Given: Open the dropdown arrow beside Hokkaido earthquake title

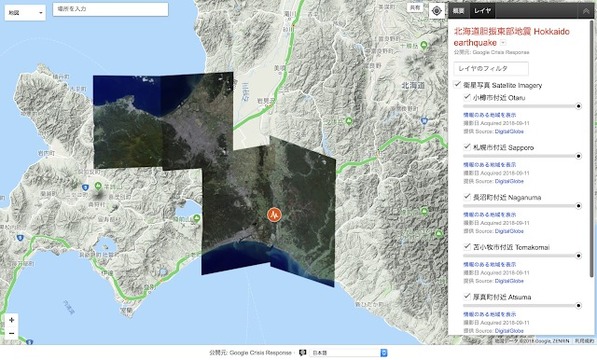Looking at the screenshot, I should pos(503,43).
